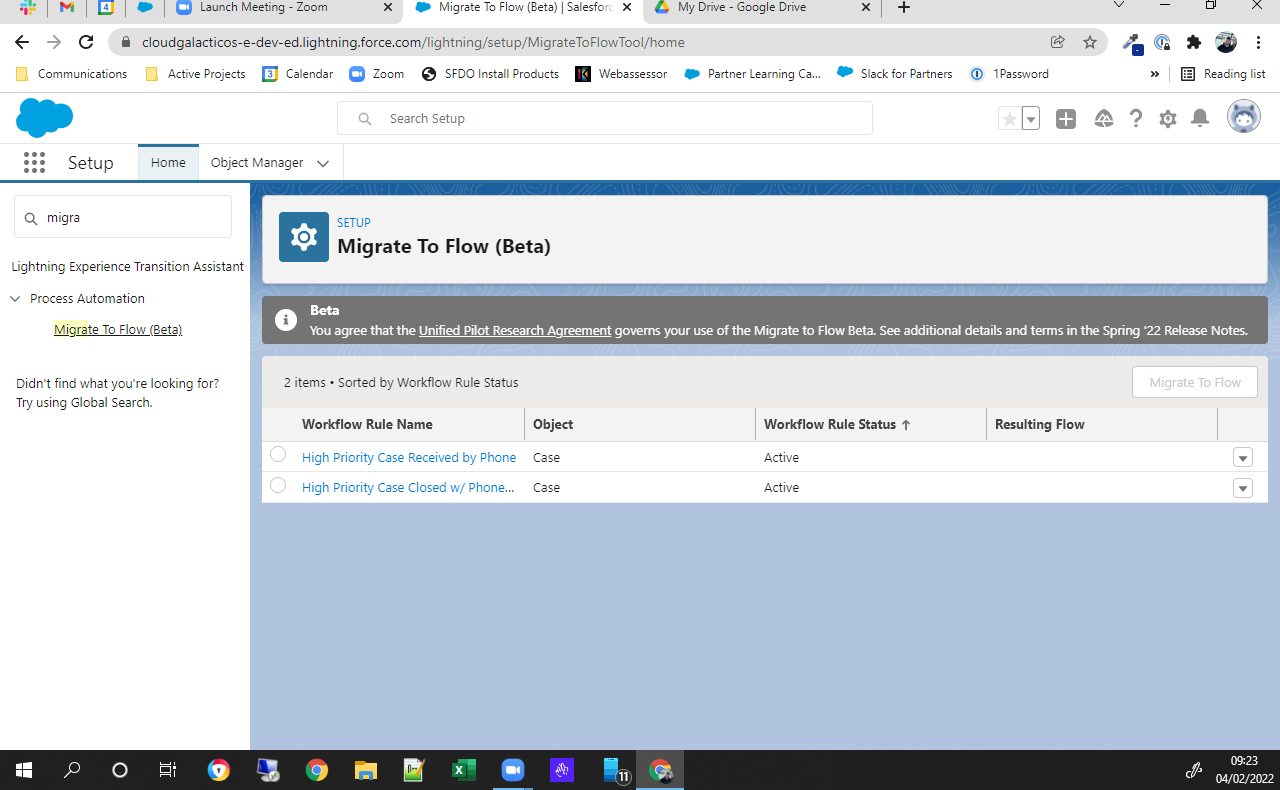
Task: Open the Salesforce Help question mark
Action: point(1136,119)
